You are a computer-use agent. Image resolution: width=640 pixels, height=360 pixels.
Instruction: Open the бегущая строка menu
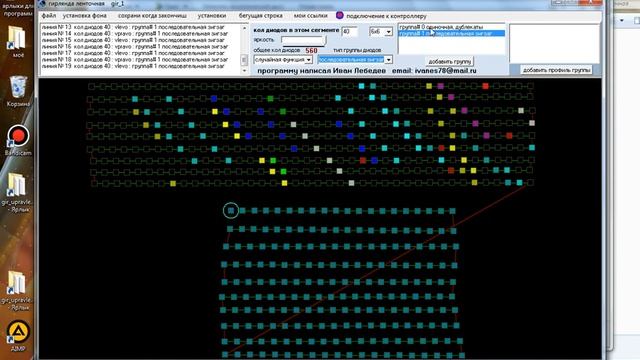(260, 16)
